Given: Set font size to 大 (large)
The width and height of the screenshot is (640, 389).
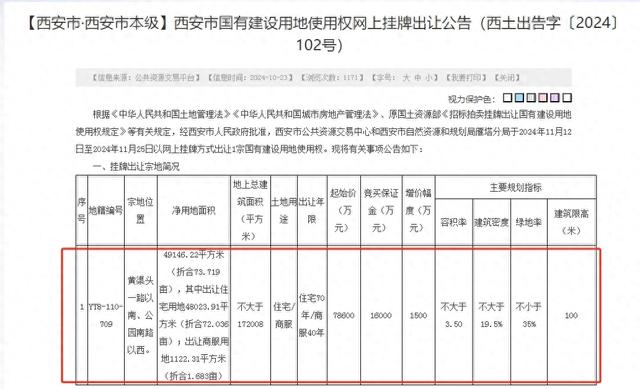Looking at the screenshot, I should tap(405, 78).
